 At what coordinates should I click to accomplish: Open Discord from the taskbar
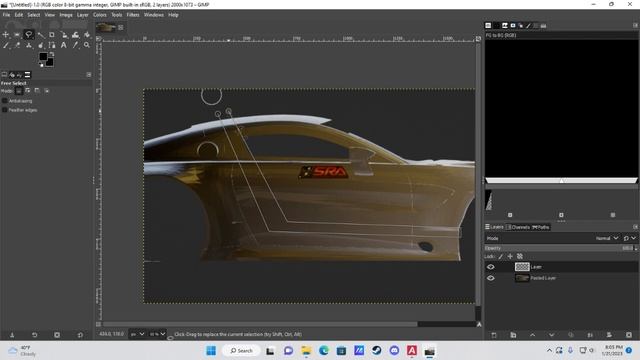pyautogui.click(x=394, y=351)
